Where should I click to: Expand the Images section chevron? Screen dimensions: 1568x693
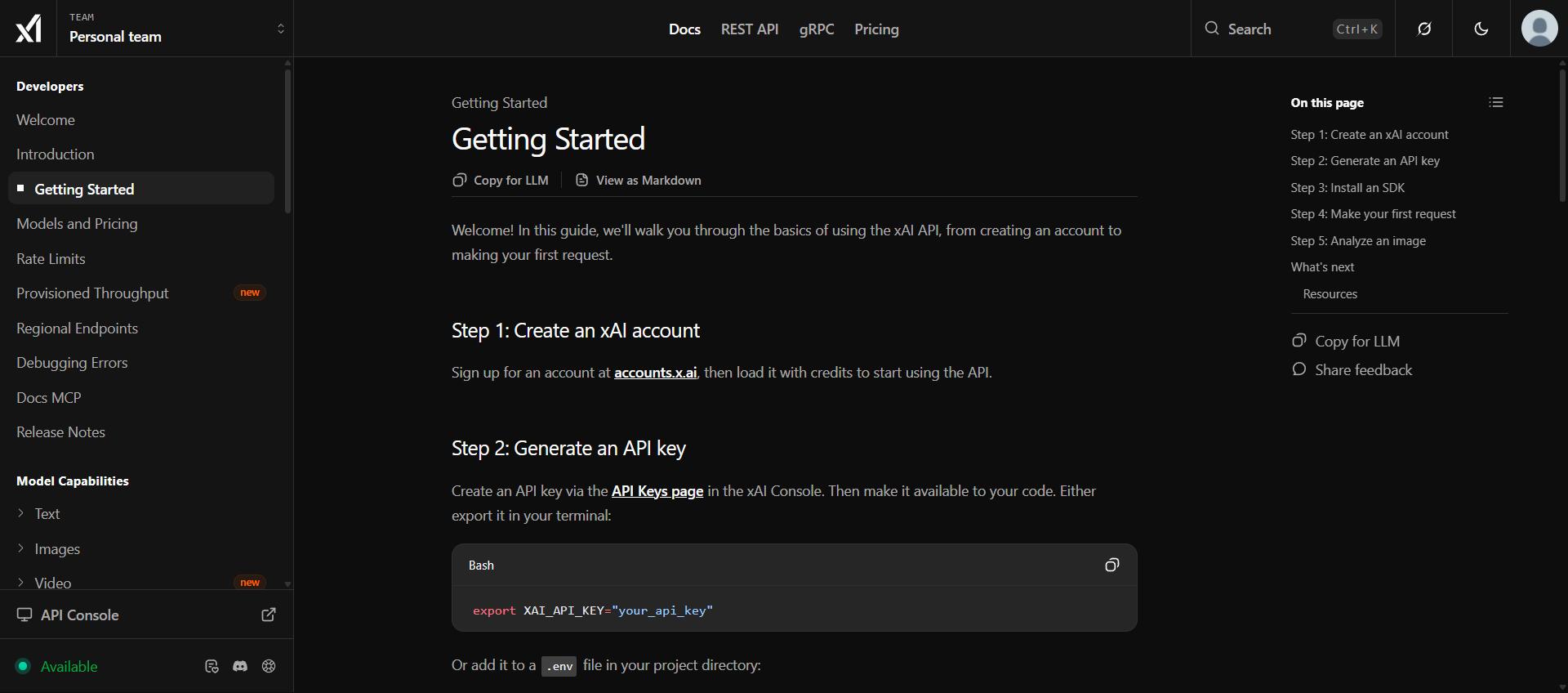[x=21, y=548]
